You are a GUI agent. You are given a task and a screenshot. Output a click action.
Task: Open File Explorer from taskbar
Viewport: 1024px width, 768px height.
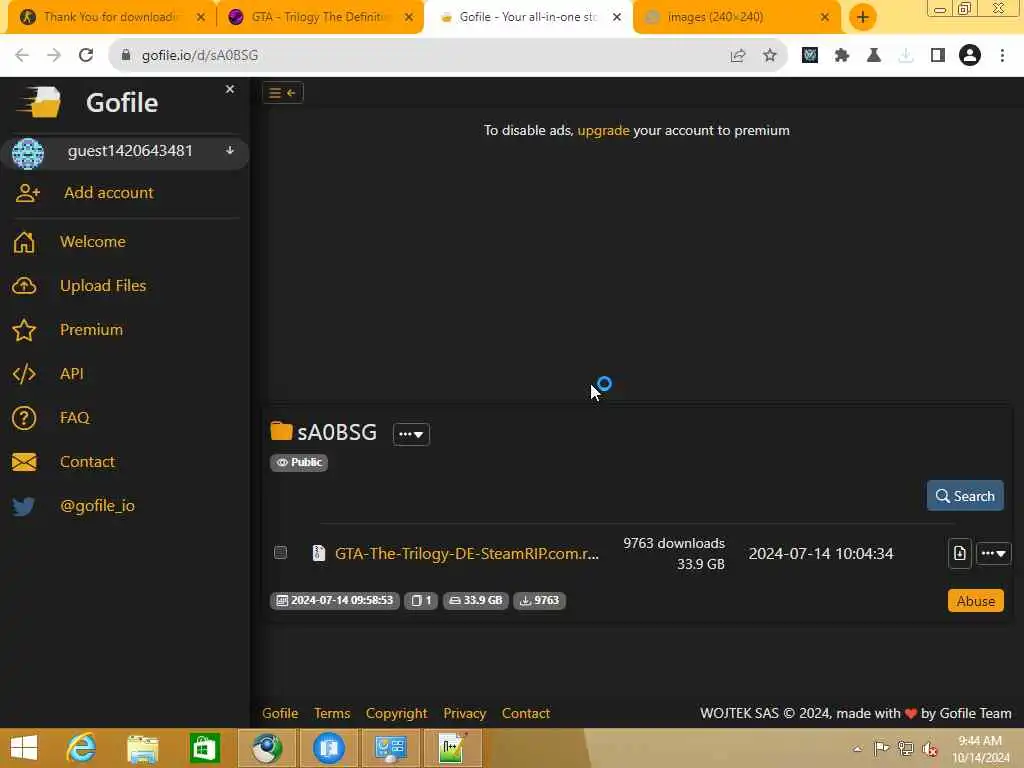142,749
